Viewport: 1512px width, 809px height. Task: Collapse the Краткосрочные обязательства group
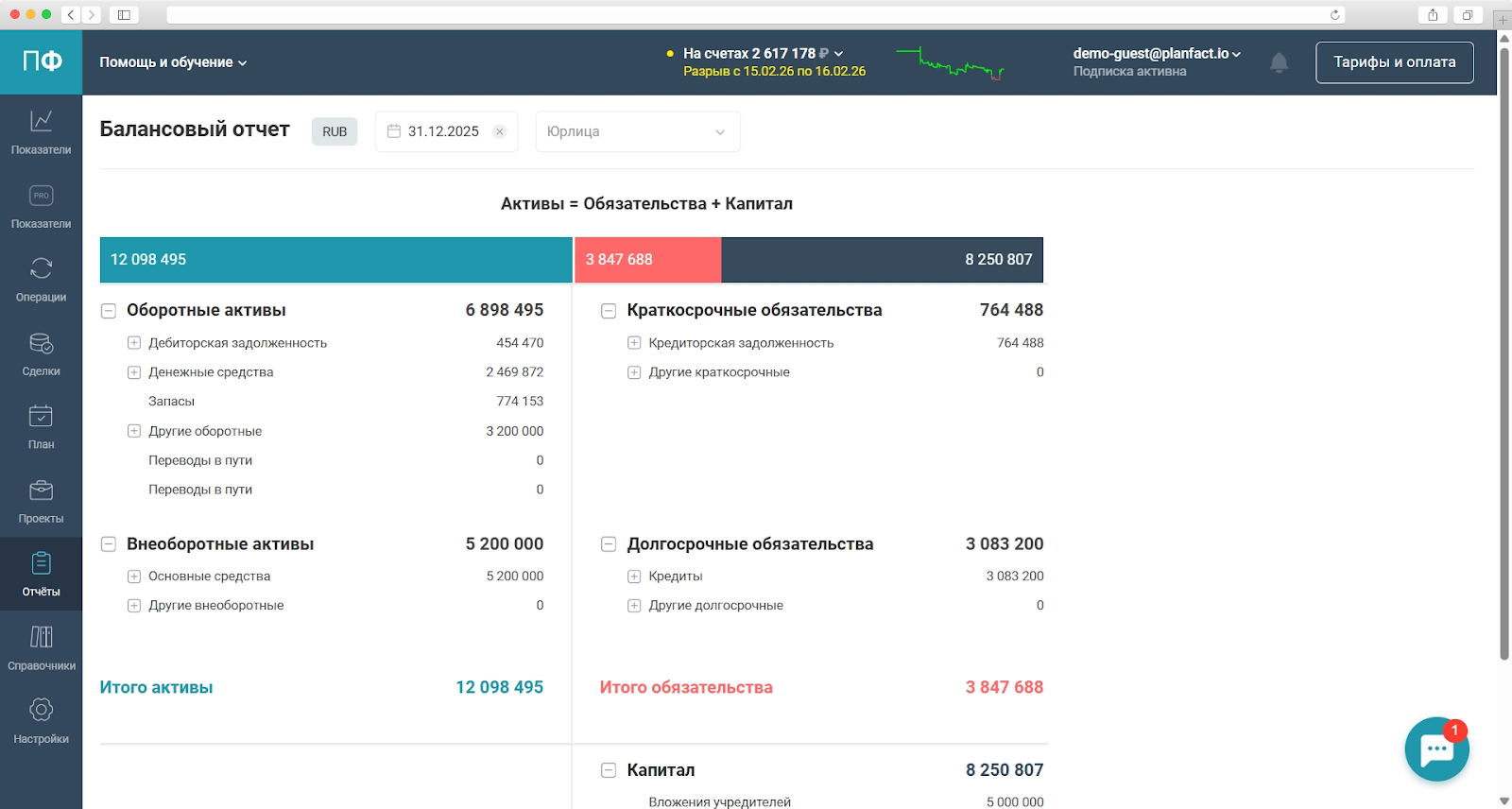pos(609,311)
